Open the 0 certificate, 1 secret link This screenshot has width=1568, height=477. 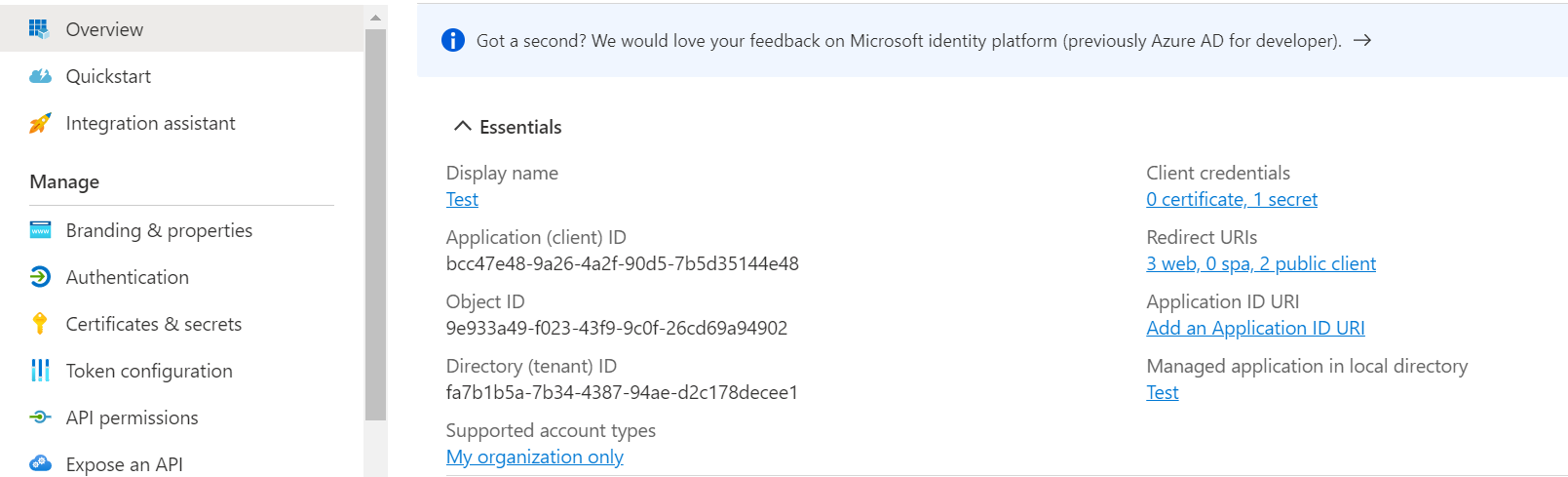tap(1231, 199)
